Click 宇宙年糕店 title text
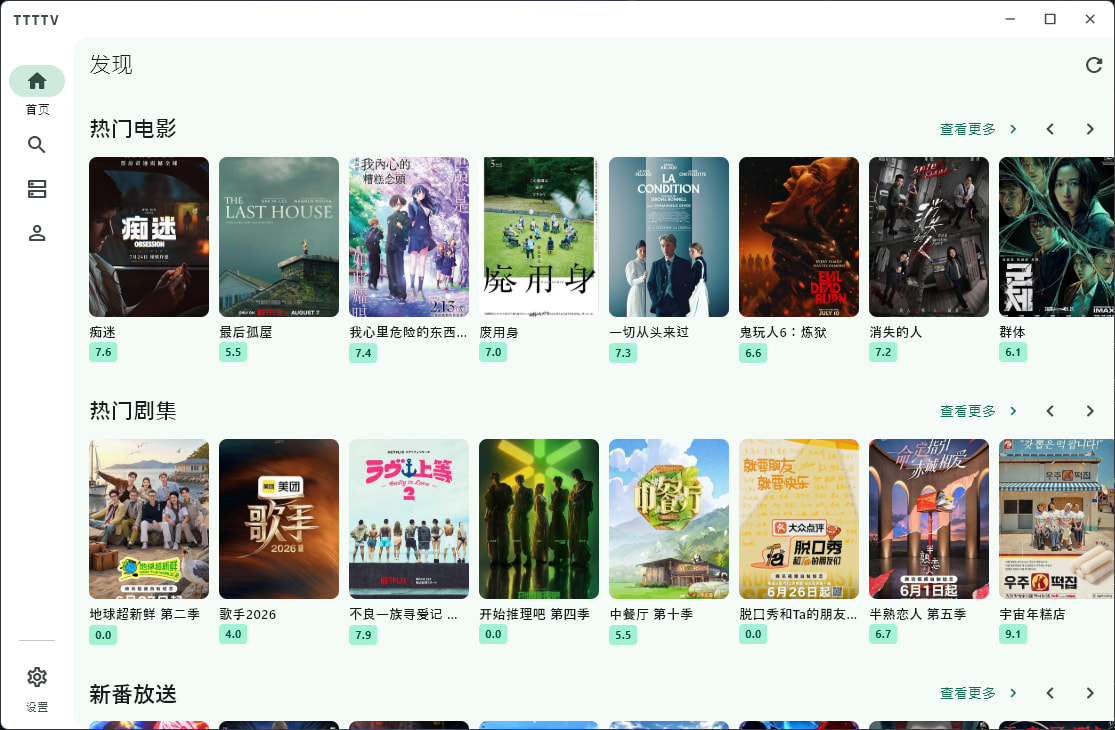This screenshot has height=730, width=1115. 1033,614
